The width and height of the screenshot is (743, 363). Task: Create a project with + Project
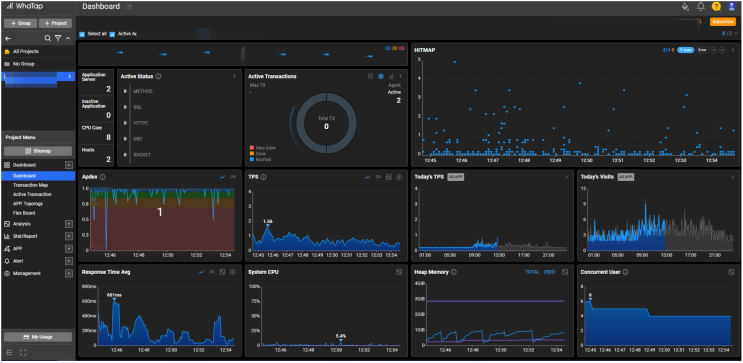tap(55, 23)
